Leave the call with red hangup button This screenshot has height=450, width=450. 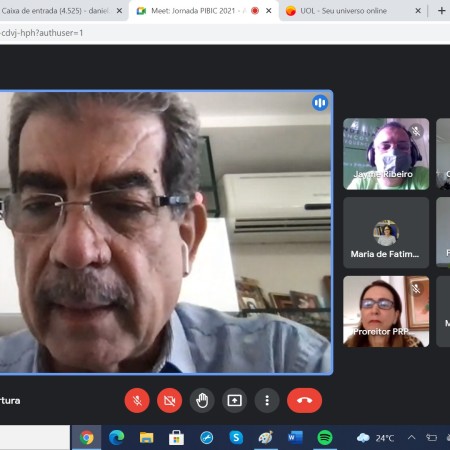(304, 400)
